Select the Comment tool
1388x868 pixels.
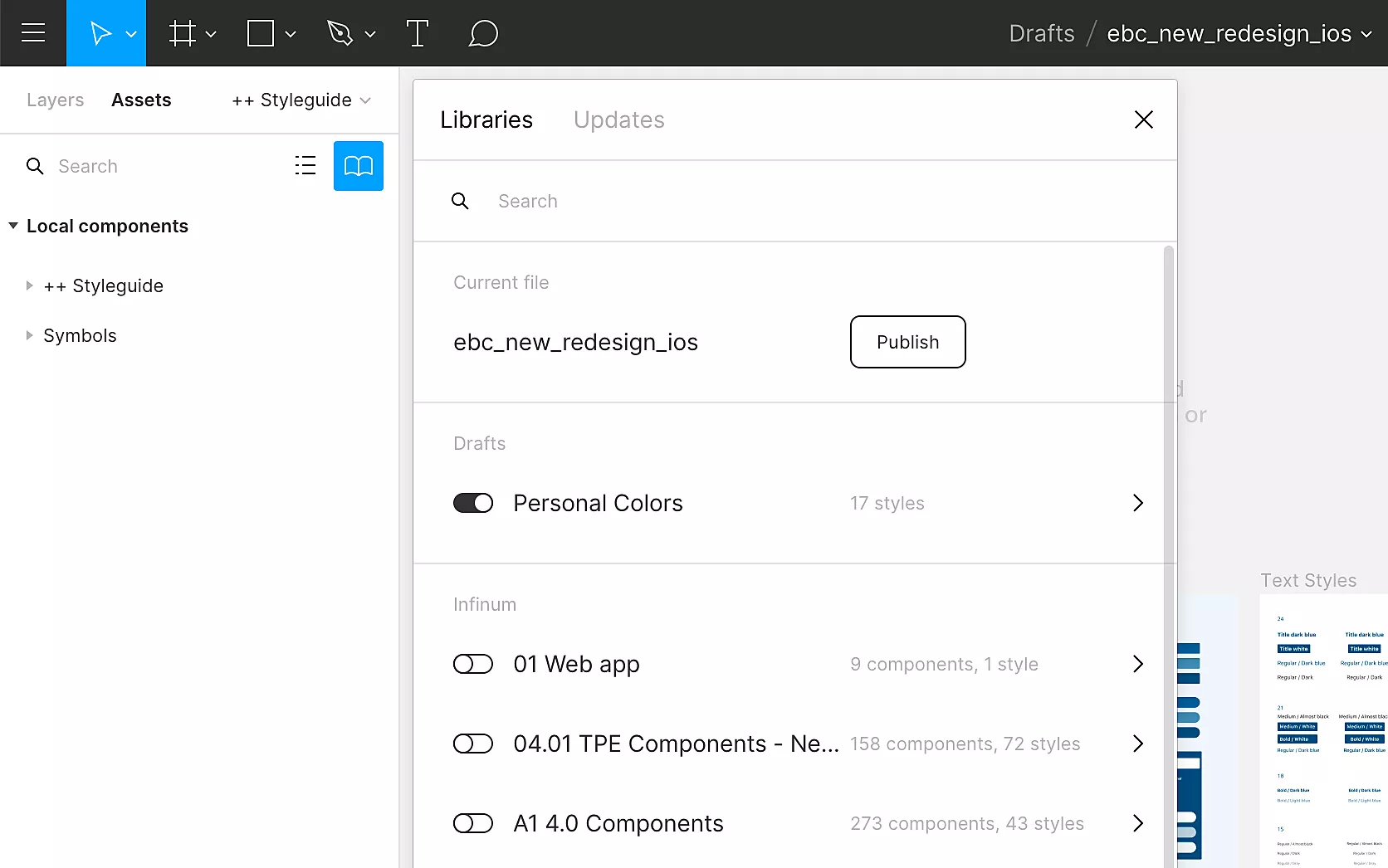(x=483, y=33)
